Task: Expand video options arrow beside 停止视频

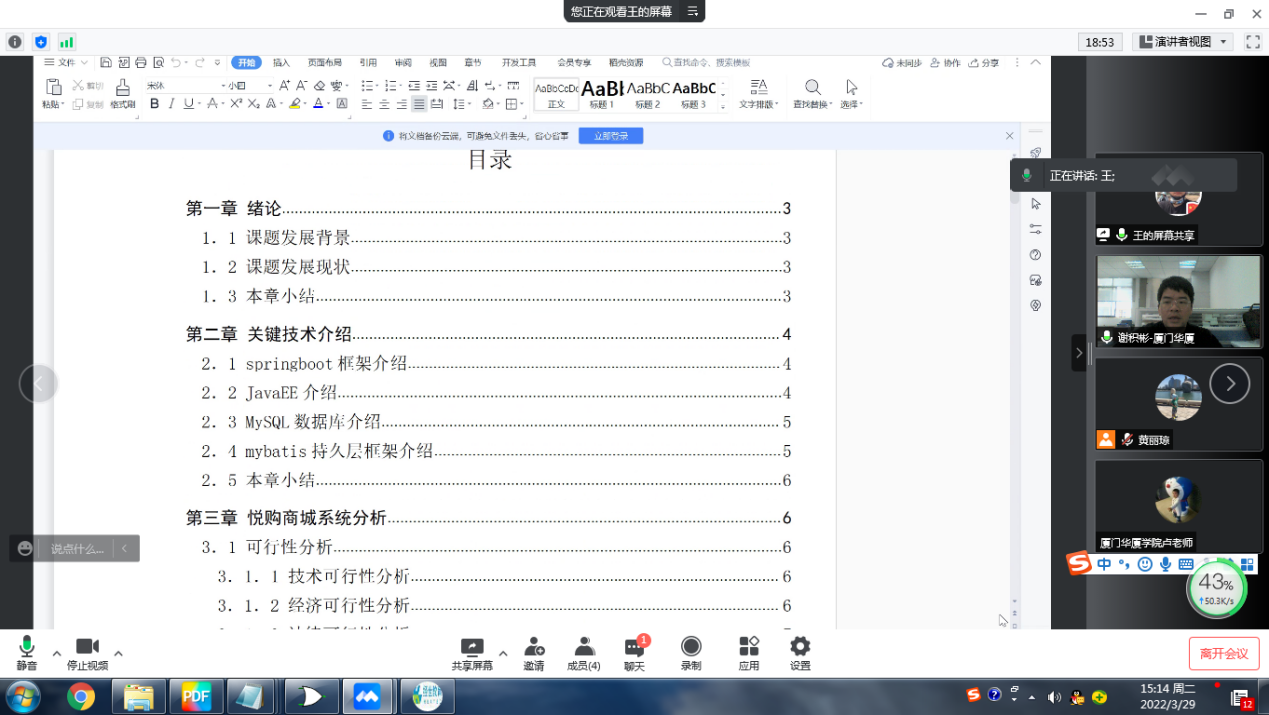Action: (118, 654)
